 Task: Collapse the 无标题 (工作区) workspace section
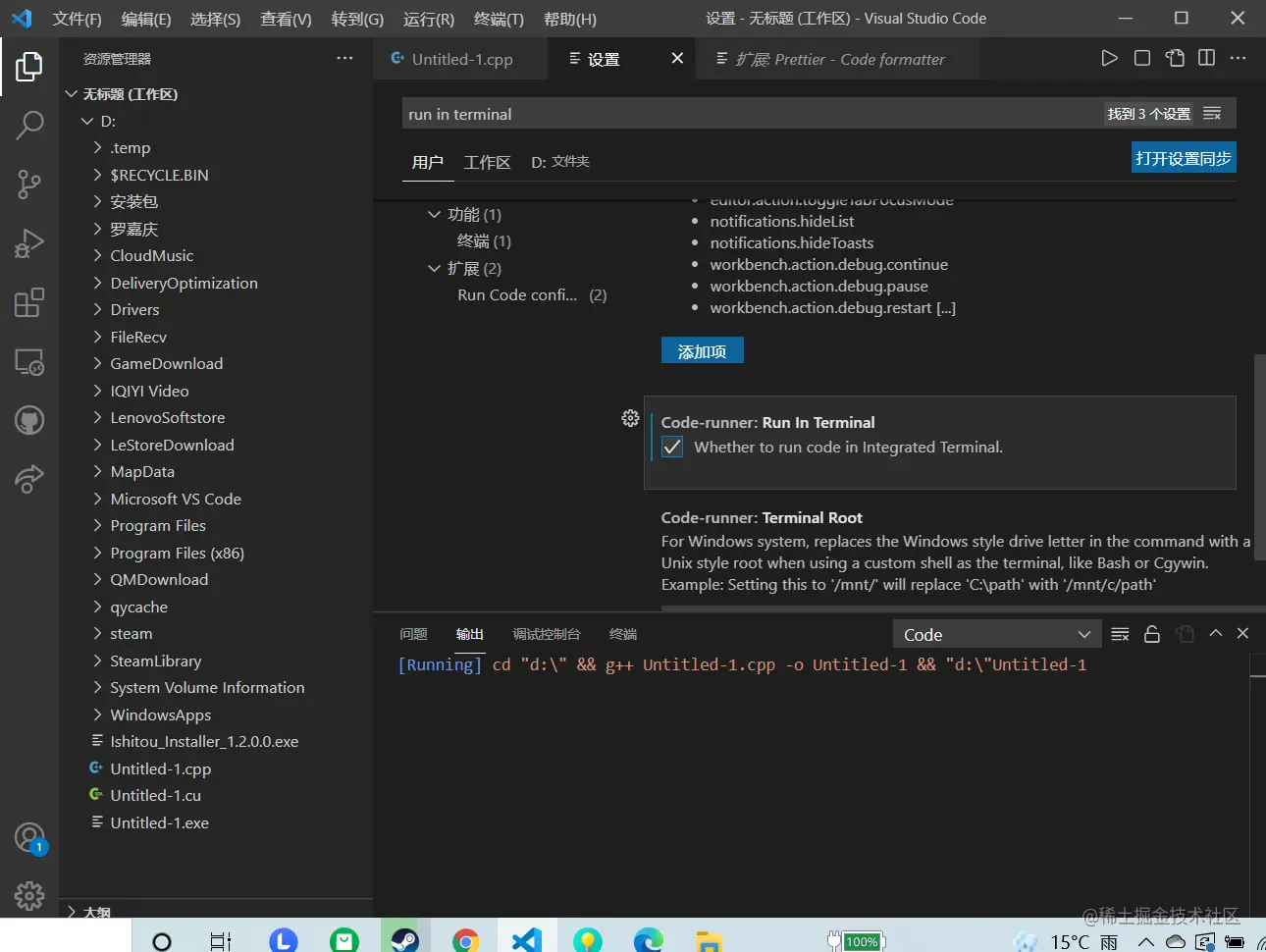pos(71,94)
